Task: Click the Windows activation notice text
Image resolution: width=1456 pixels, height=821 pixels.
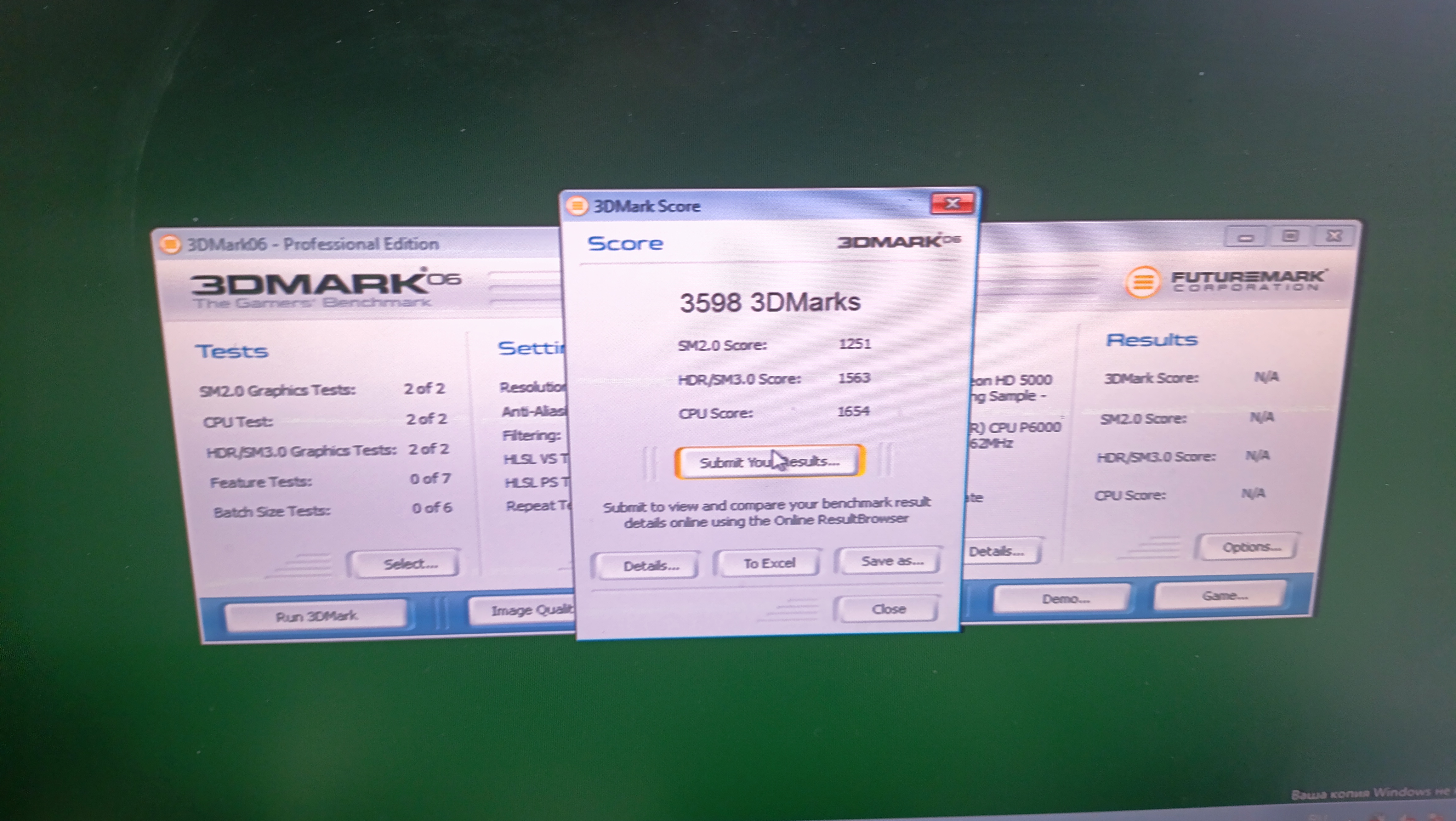Action: point(1374,794)
